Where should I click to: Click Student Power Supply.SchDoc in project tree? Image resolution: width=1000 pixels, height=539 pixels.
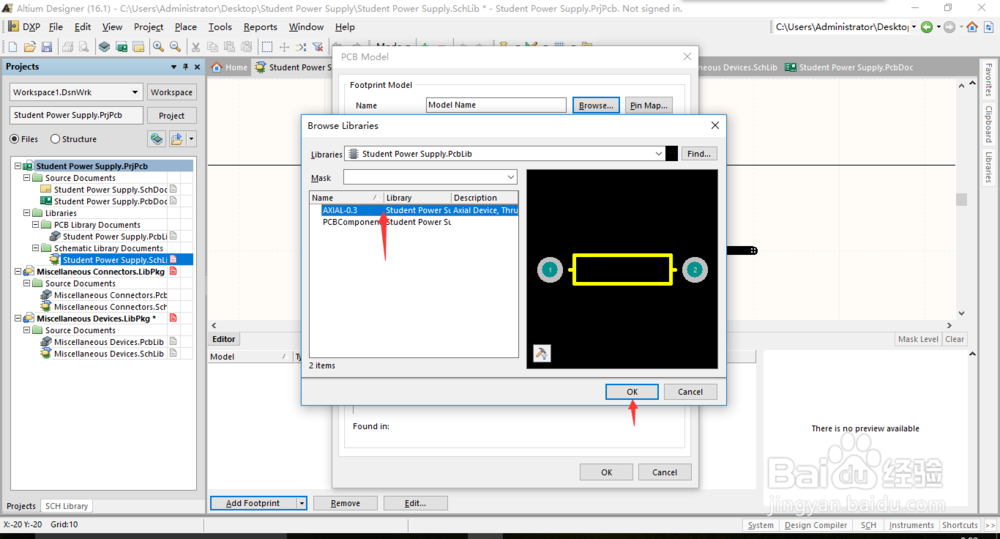tap(110, 189)
